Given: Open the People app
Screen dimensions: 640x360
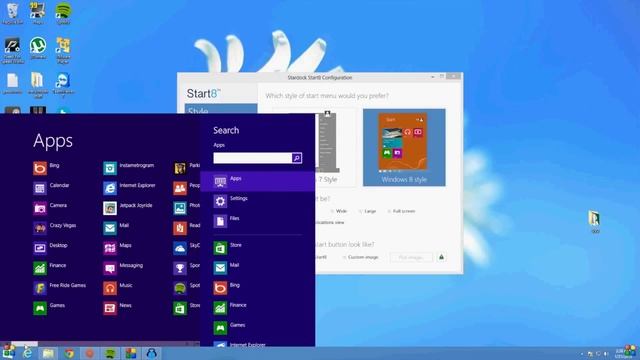Looking at the screenshot, I should pos(187,188).
